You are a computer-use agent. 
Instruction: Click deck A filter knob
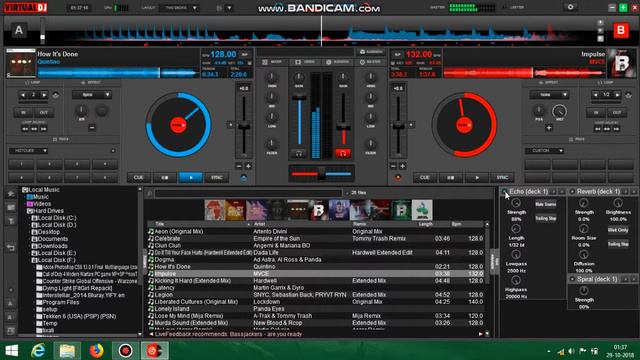(x=272, y=144)
